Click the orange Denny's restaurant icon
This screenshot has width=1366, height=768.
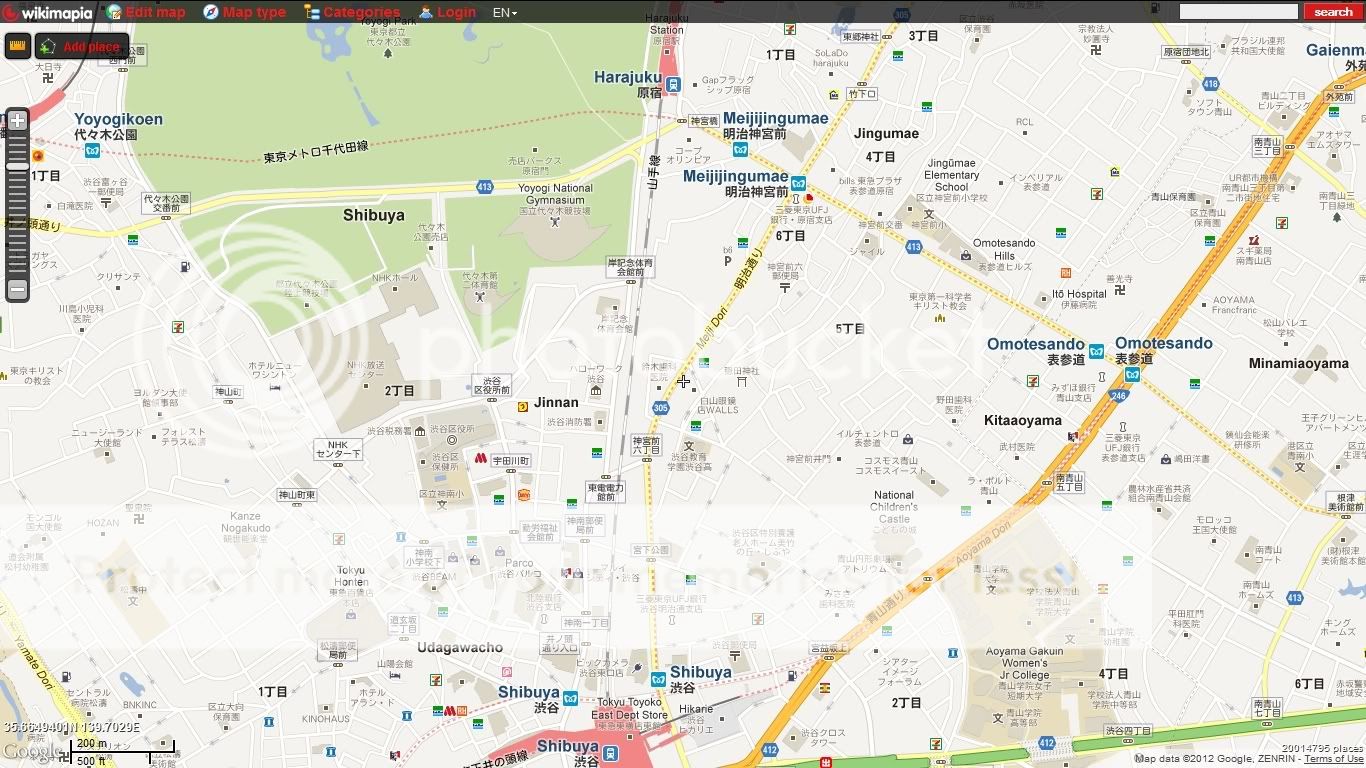[523, 494]
